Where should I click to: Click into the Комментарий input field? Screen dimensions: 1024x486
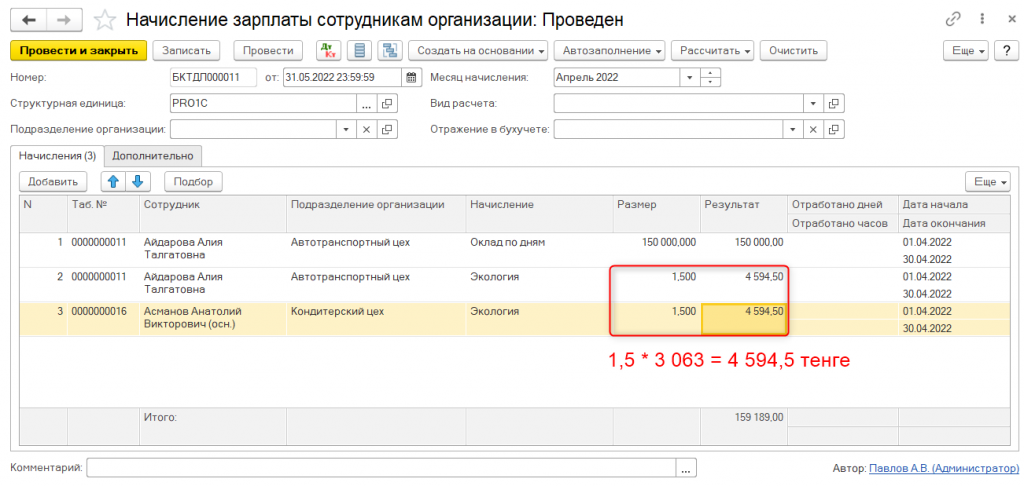380,468
